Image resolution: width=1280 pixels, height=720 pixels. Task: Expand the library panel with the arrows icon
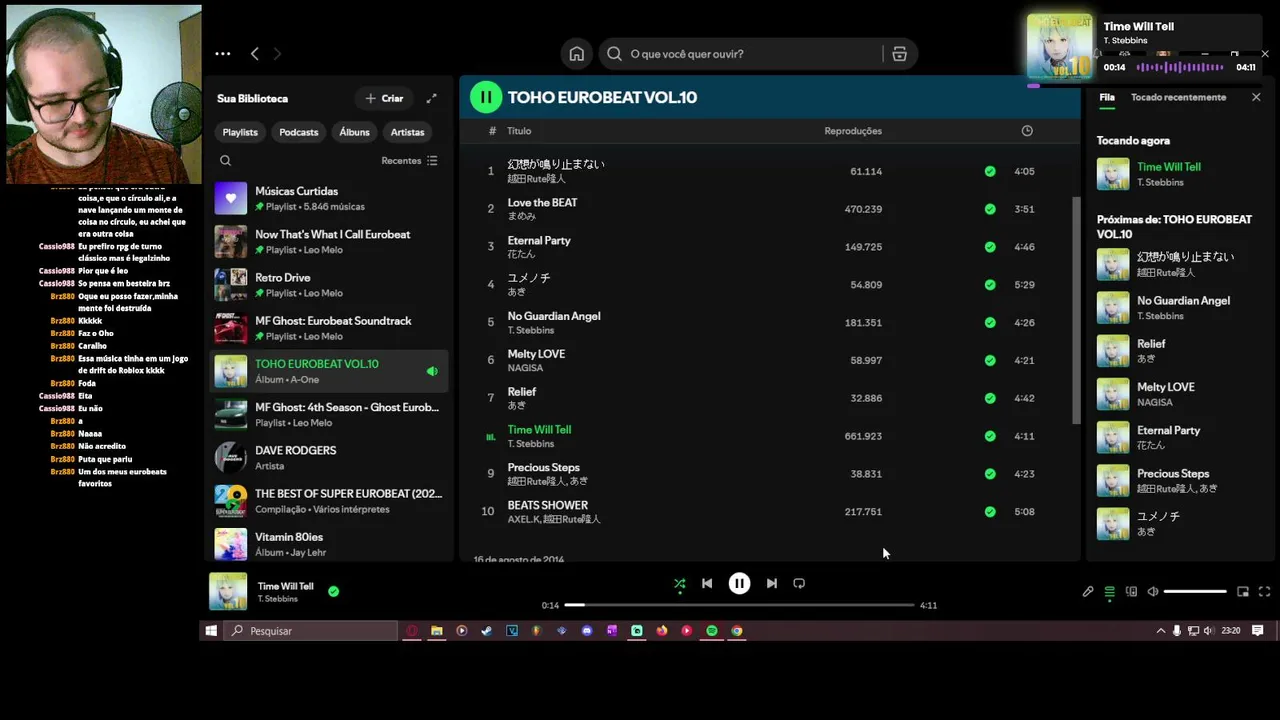pos(431,98)
